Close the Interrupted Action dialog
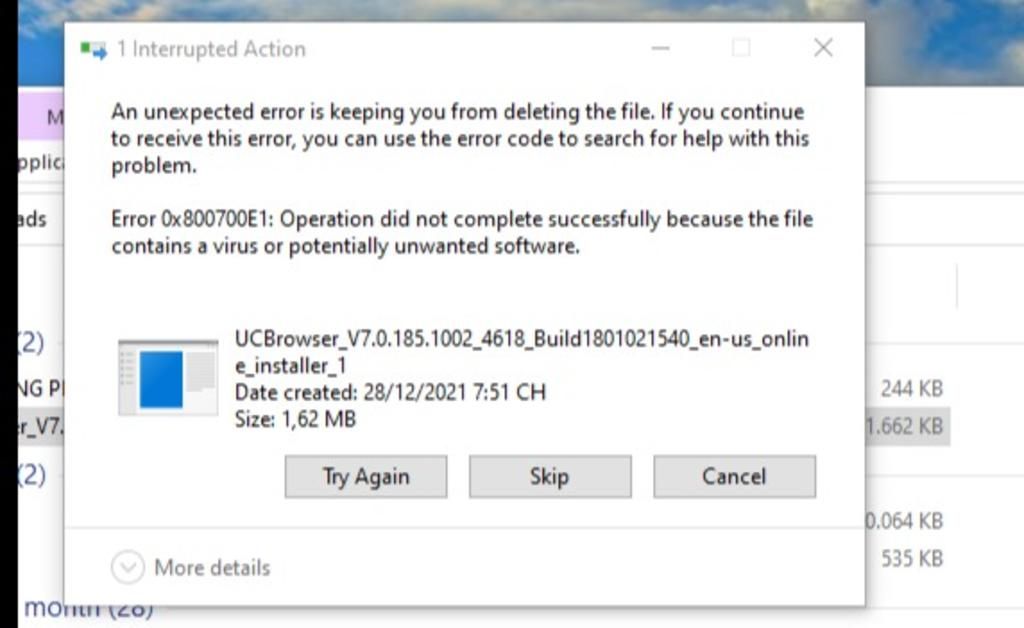 pos(823,48)
